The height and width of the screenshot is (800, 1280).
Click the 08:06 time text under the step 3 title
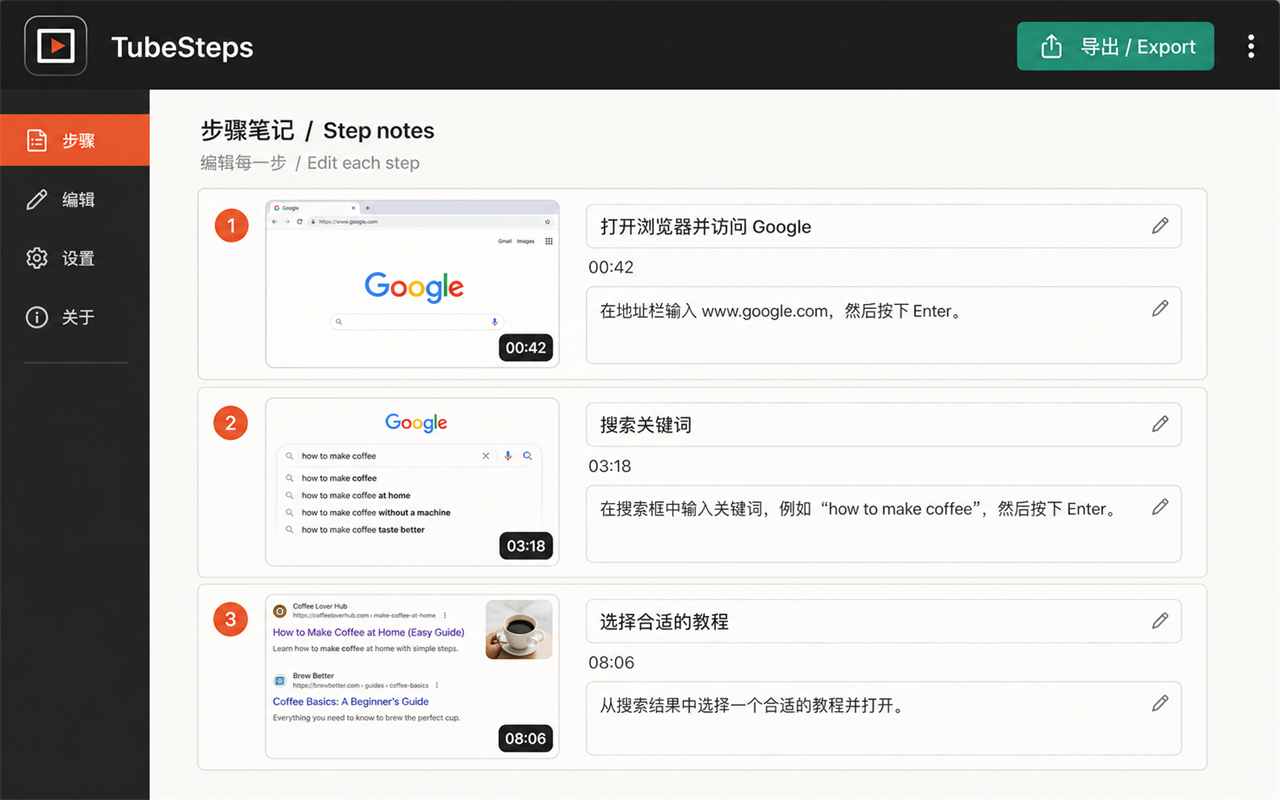coord(611,662)
